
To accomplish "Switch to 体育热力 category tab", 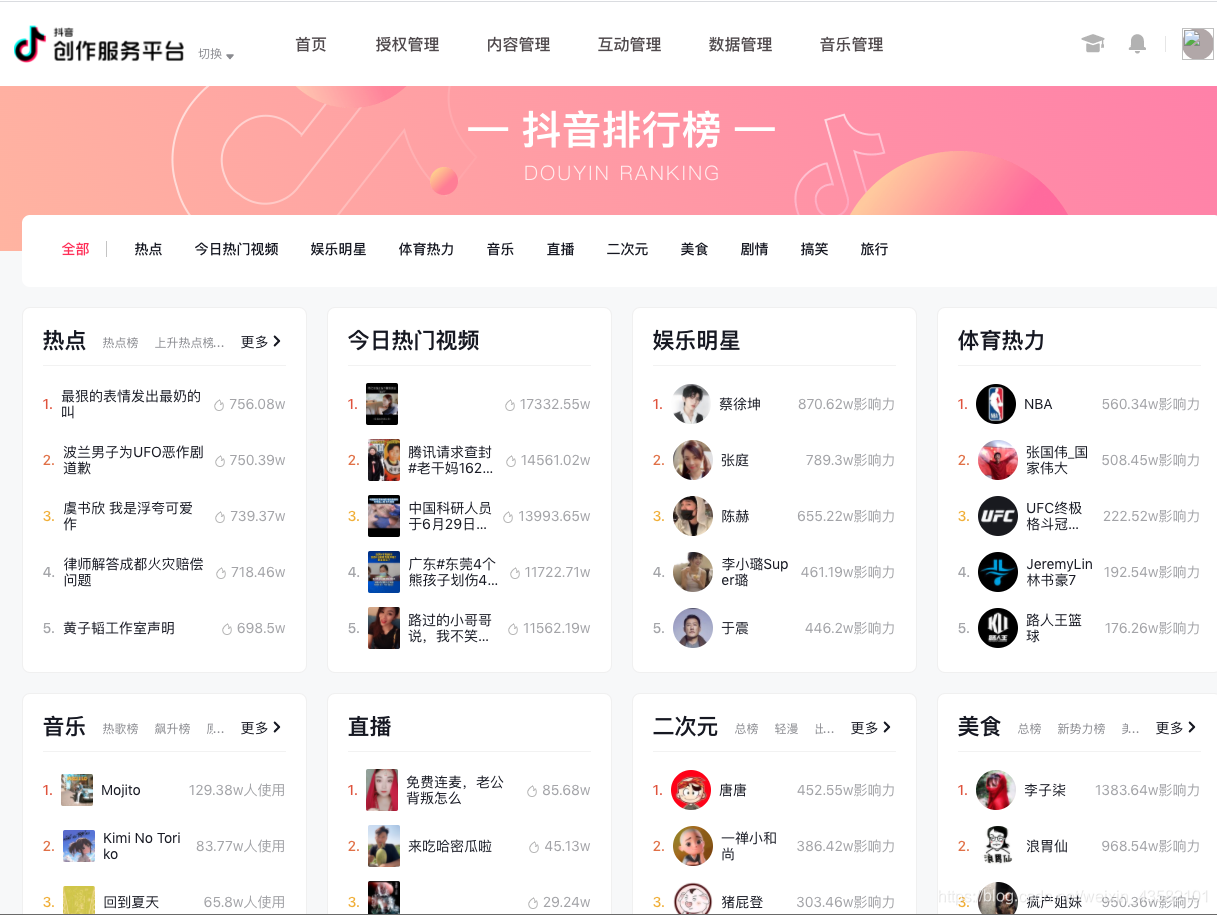I will coord(426,249).
